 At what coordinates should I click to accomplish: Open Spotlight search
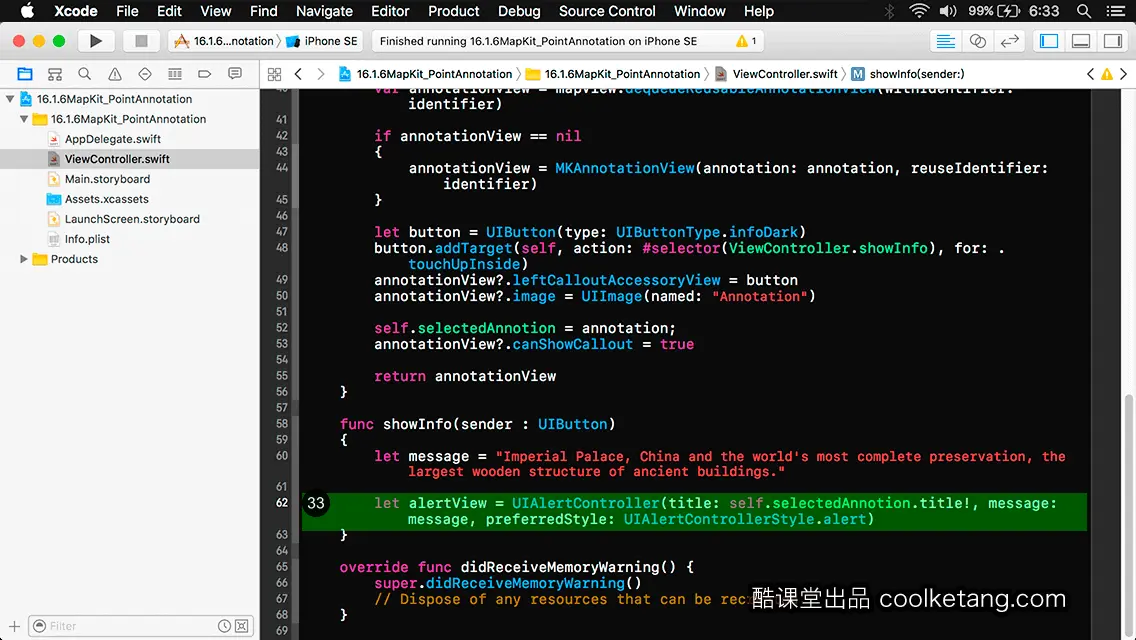1084,11
